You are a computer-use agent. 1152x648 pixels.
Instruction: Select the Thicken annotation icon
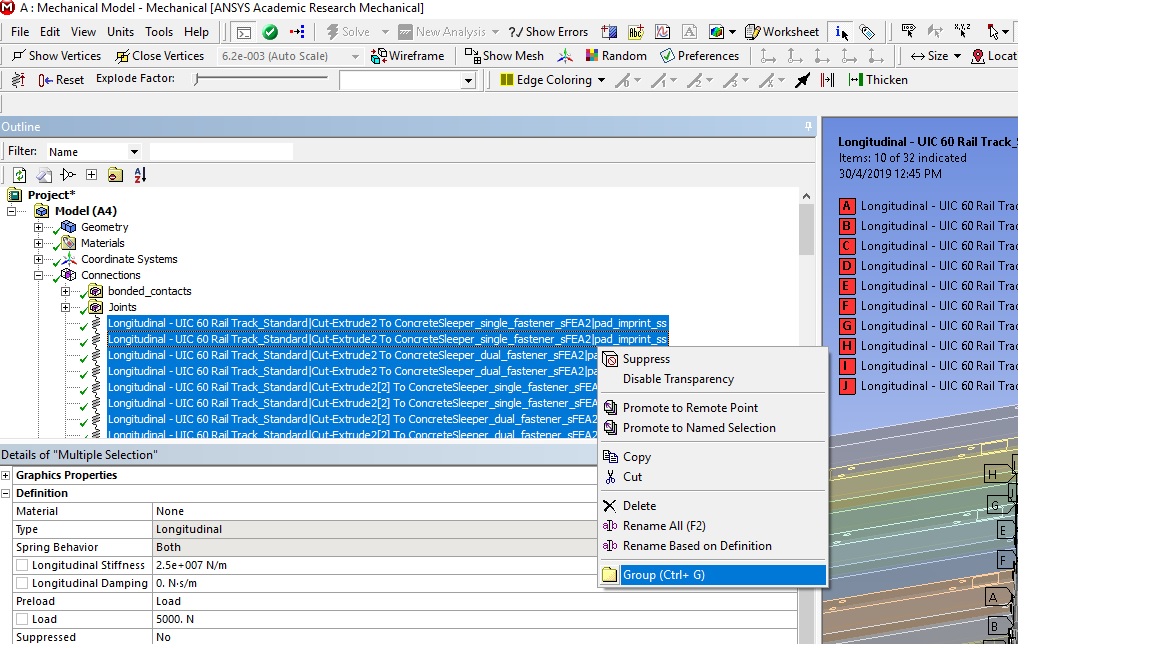click(x=877, y=78)
